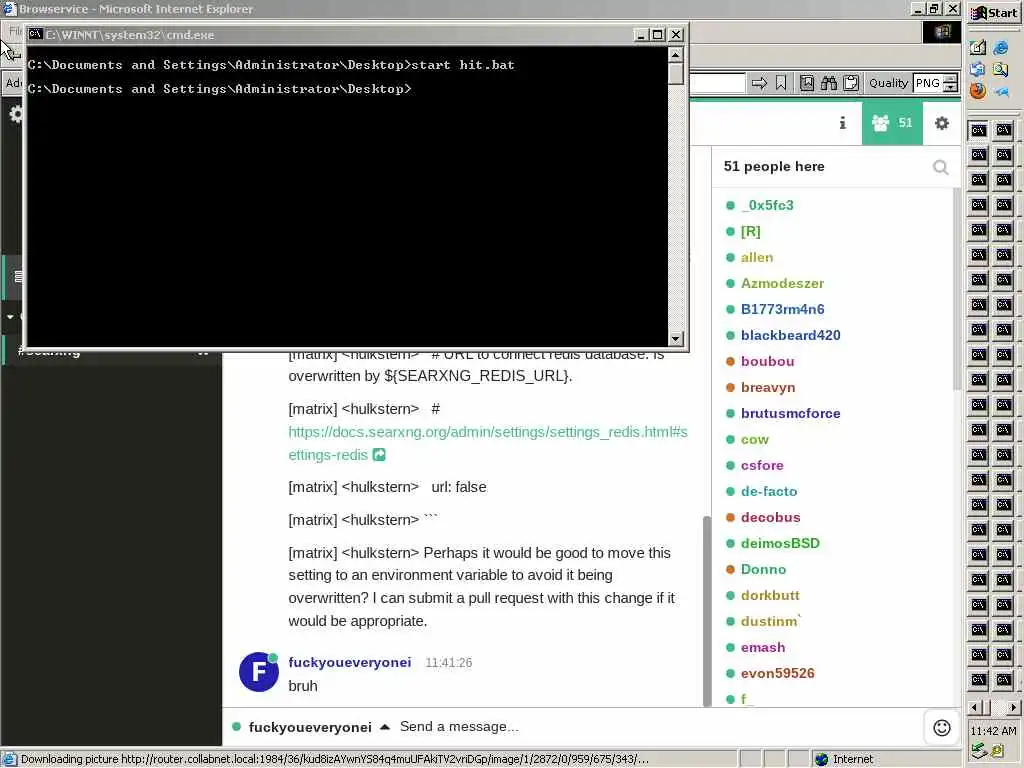Image resolution: width=1024 pixels, height=768 pixels.
Task: Click the binoculars find icon
Action: pos(829,83)
